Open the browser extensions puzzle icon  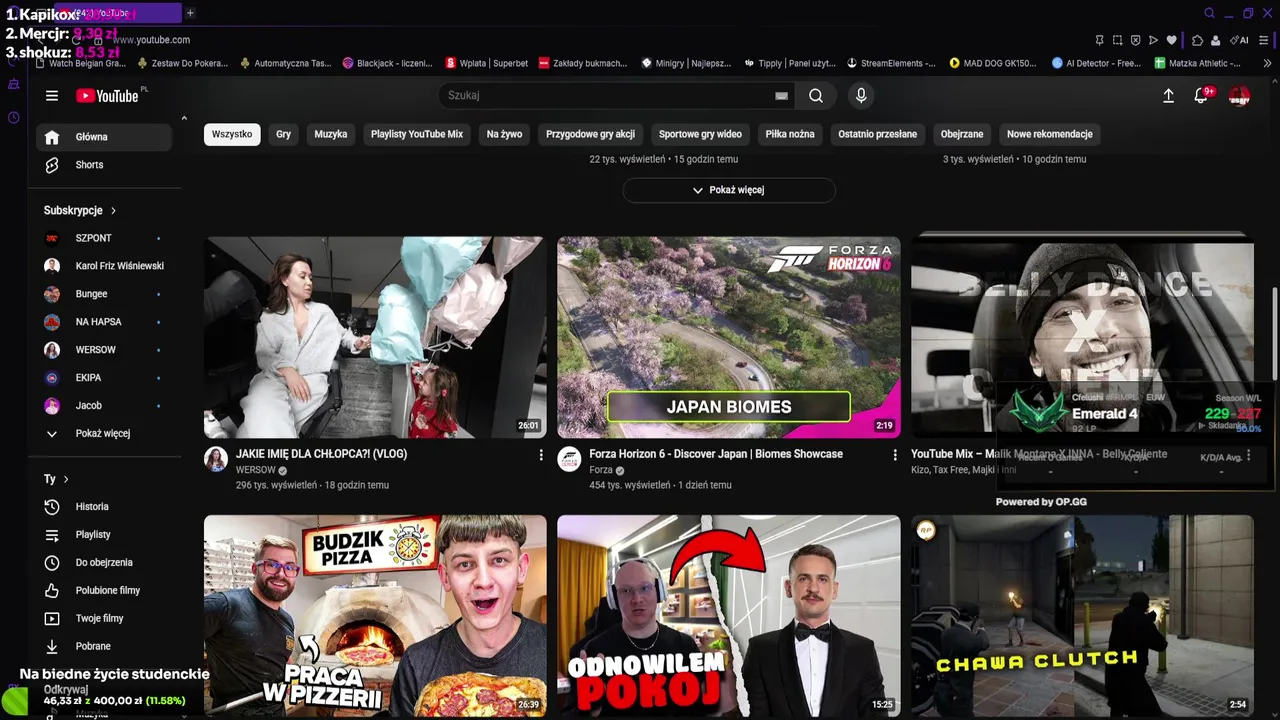(1197, 40)
